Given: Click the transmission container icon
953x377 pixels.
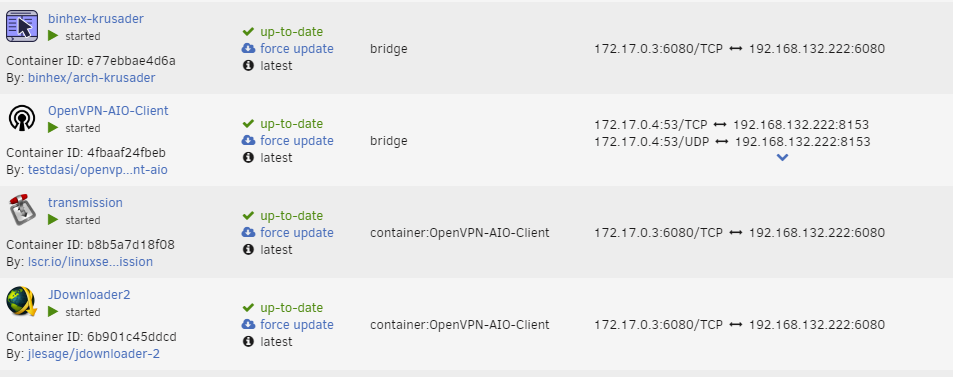Looking at the screenshot, I should (x=22, y=210).
